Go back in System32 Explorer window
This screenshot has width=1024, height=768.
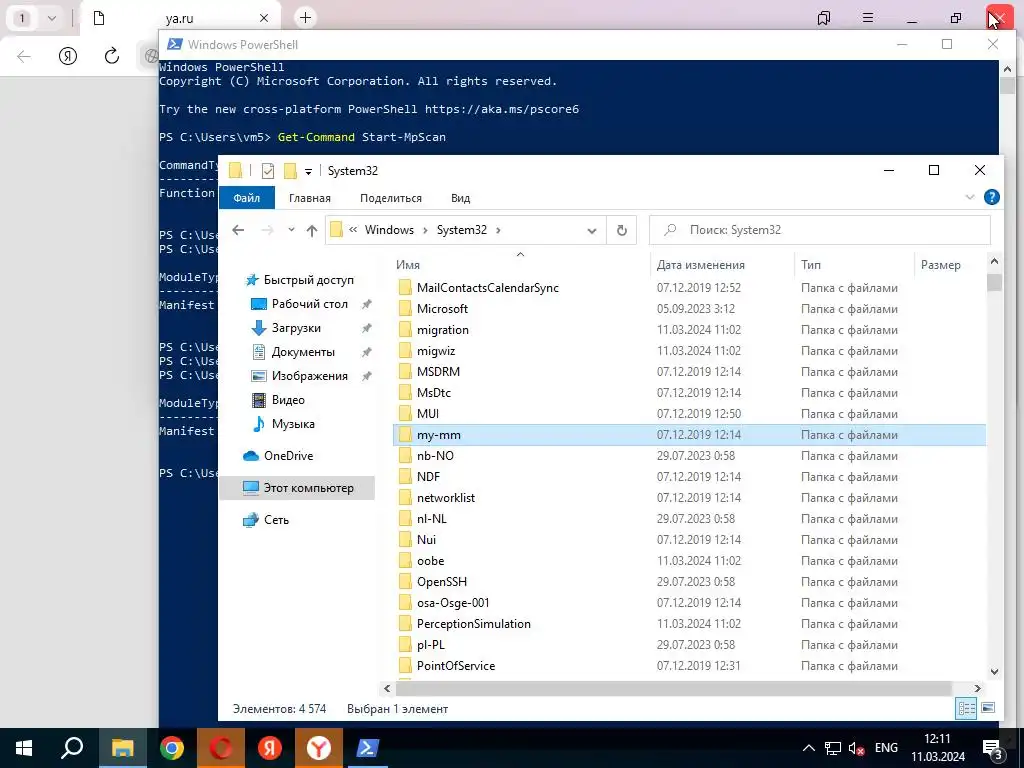coord(238,230)
